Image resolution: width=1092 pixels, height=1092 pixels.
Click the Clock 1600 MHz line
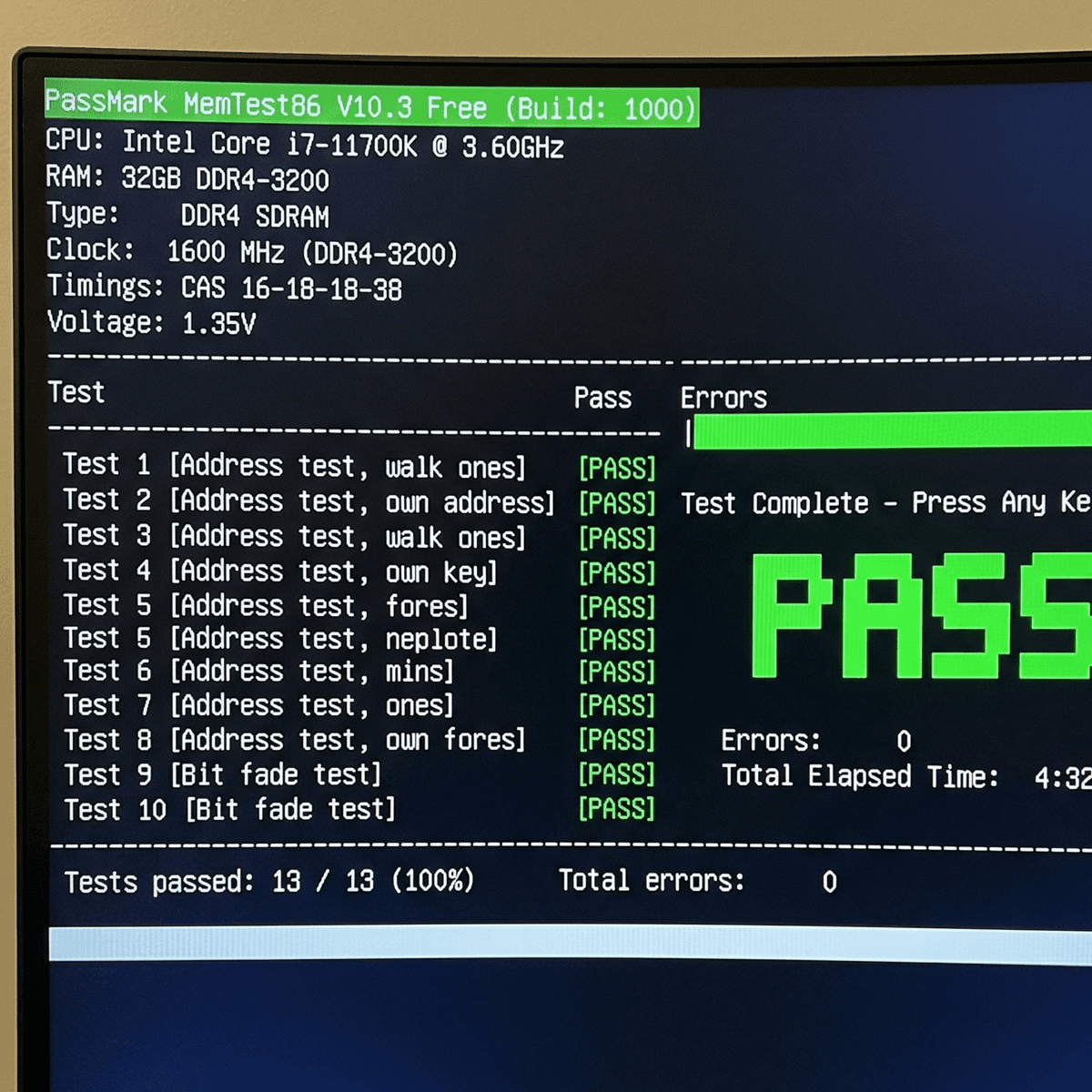click(252, 252)
